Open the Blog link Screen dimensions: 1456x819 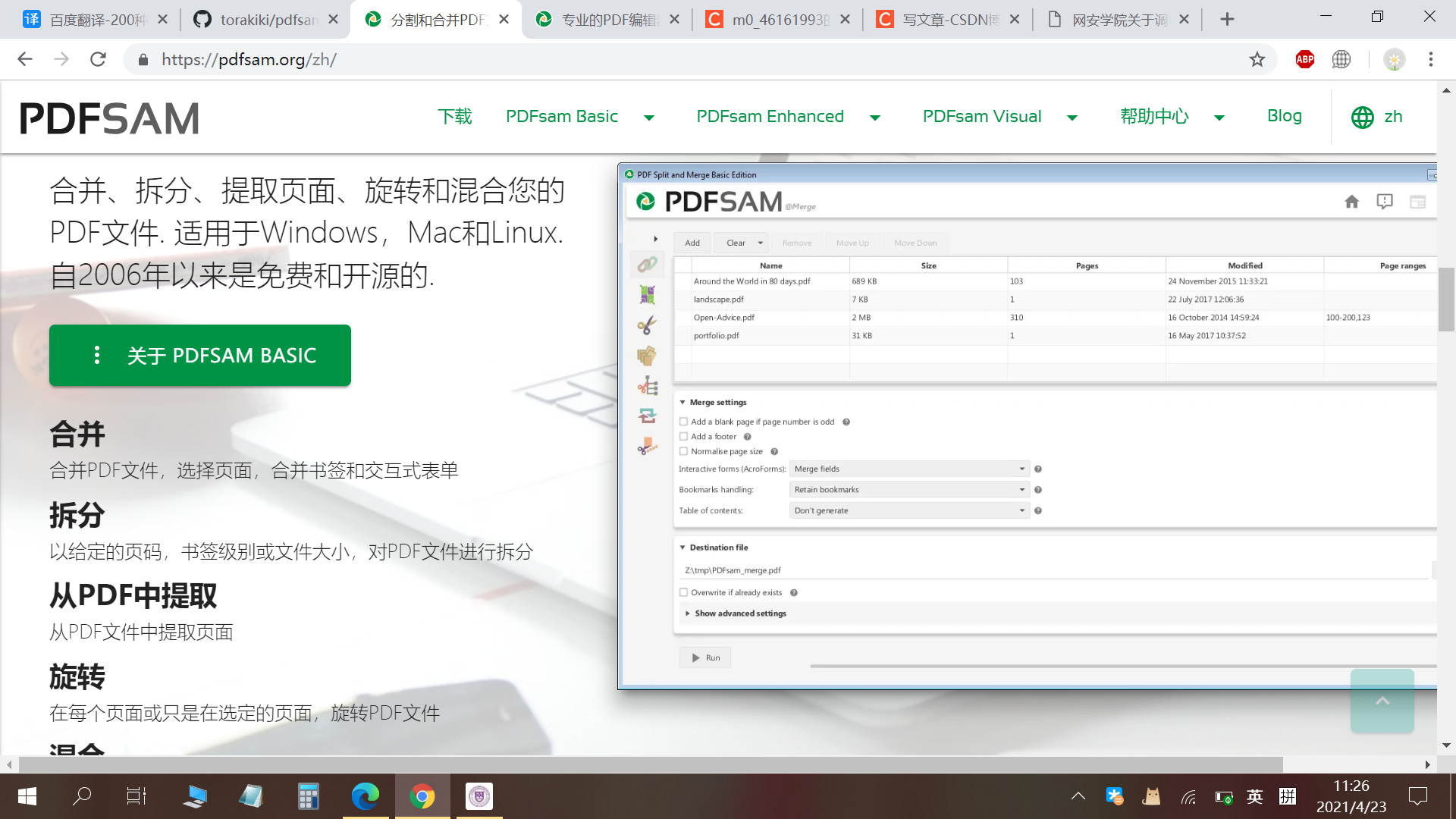(1285, 116)
